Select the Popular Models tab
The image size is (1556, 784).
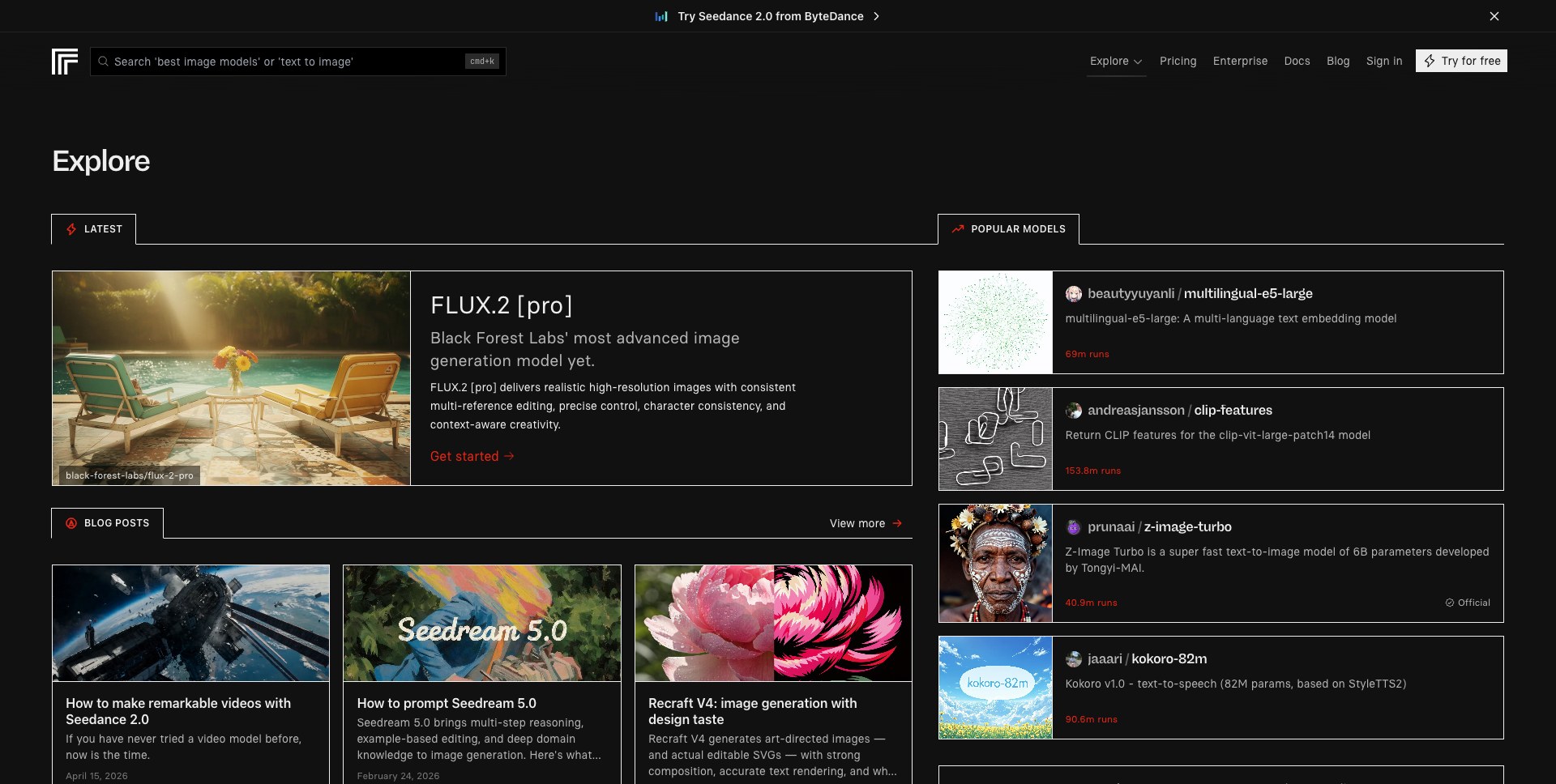pyautogui.click(x=1008, y=229)
